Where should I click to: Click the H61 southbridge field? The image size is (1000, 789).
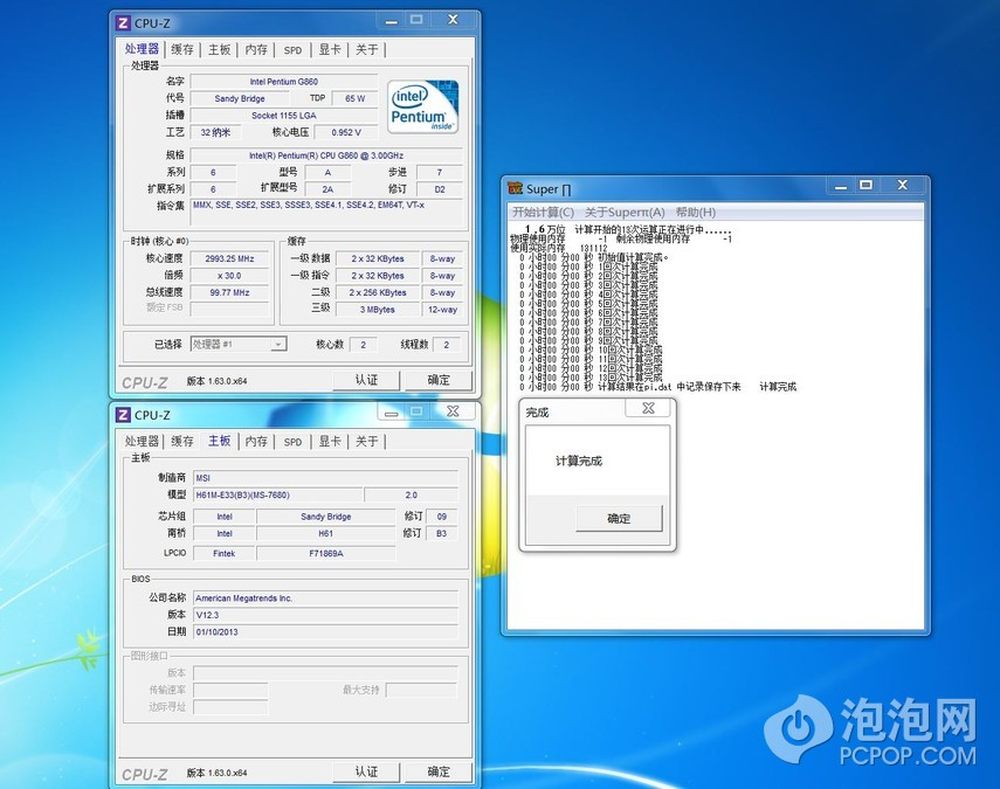(326, 534)
